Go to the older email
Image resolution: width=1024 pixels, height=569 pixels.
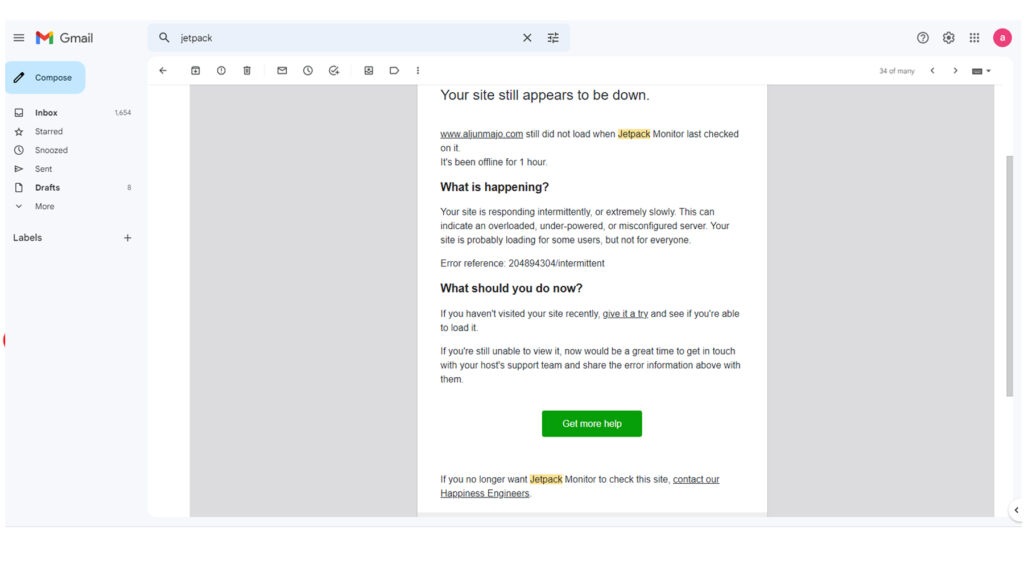click(955, 71)
